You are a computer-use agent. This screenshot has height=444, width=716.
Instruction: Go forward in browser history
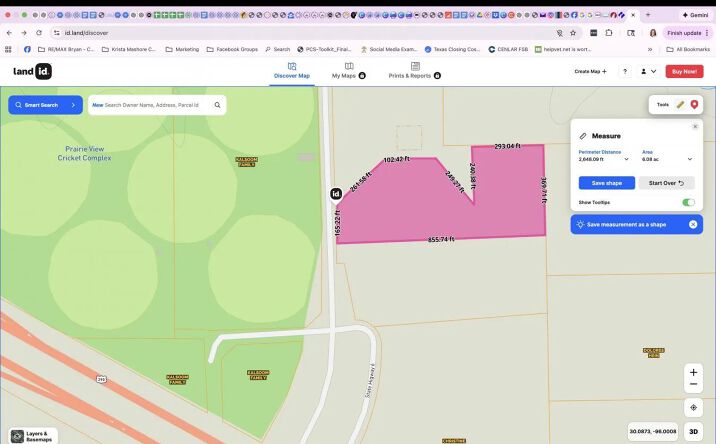[24, 33]
